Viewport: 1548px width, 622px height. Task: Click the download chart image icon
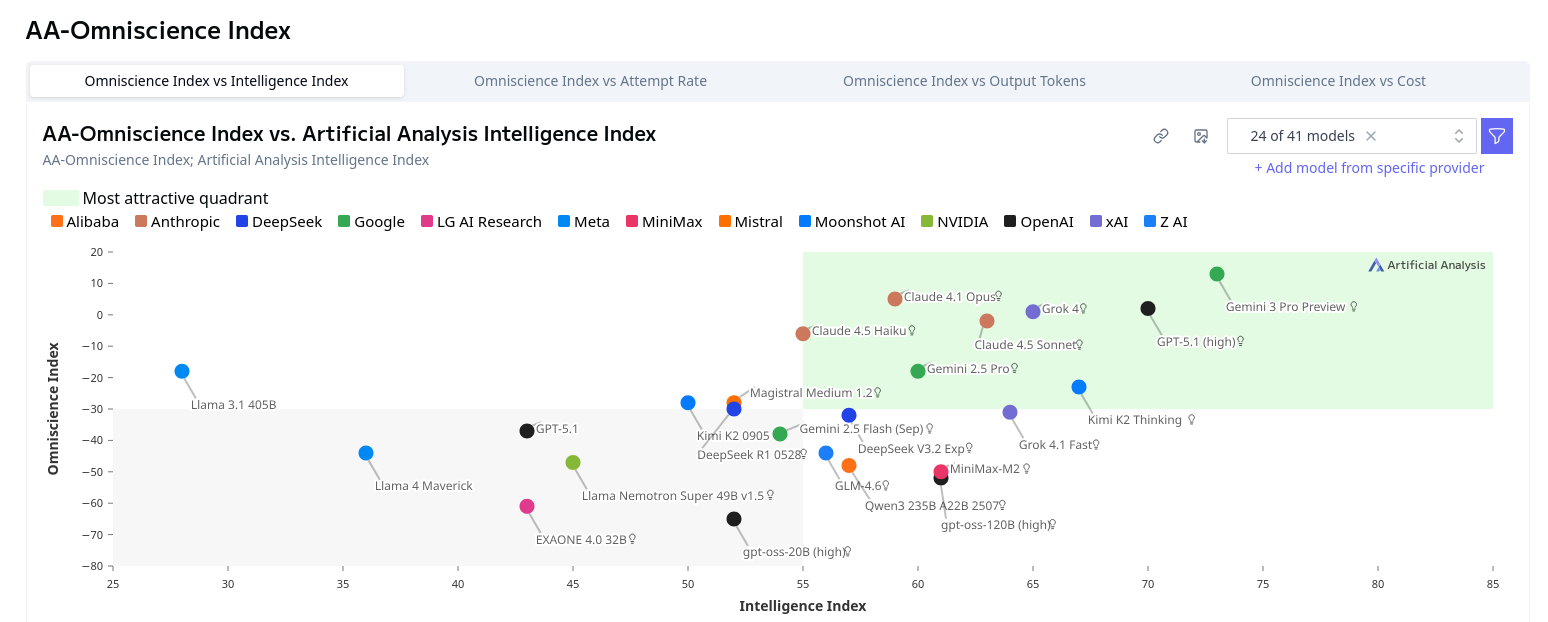(x=1201, y=136)
